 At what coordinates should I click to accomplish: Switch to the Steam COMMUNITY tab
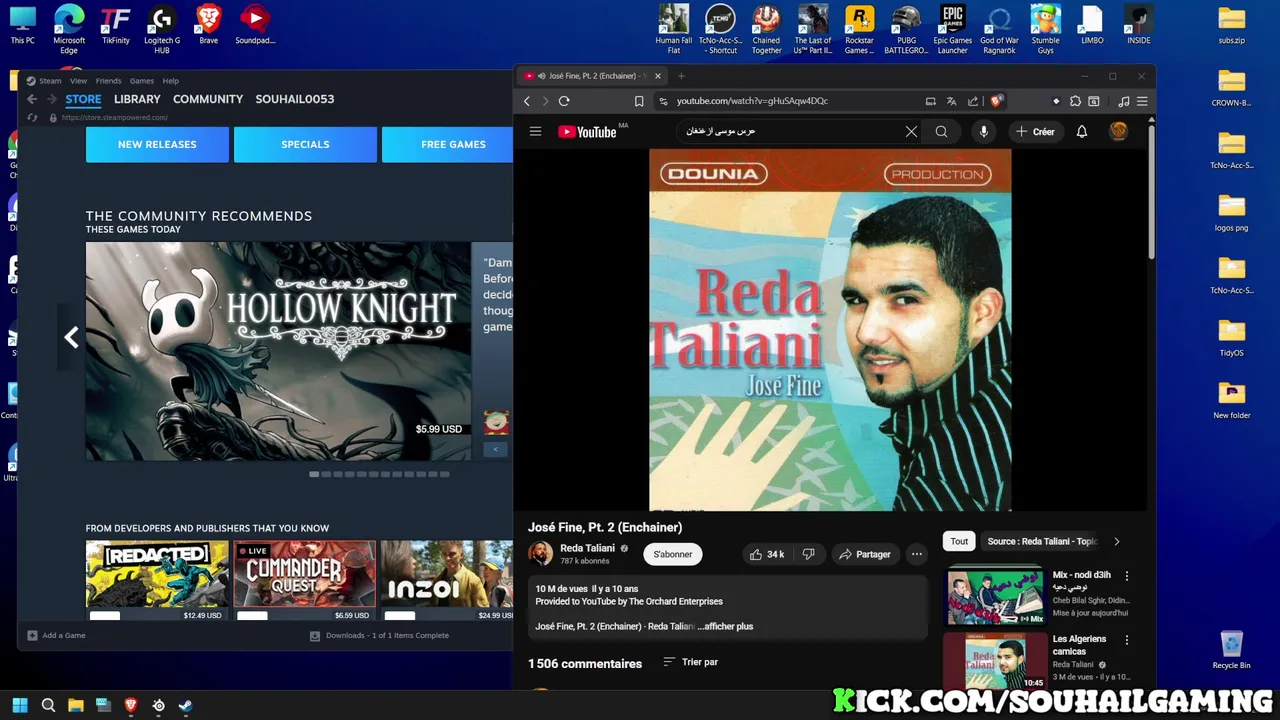click(208, 99)
